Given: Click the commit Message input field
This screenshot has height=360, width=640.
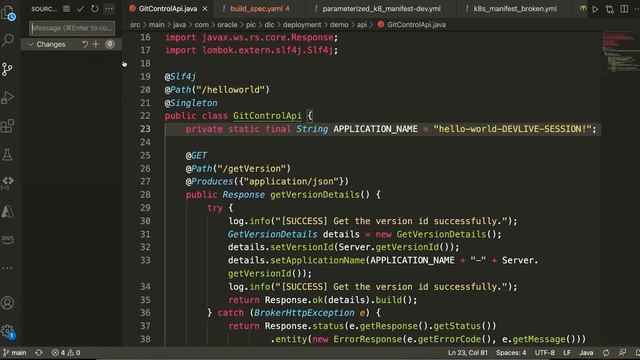Looking at the screenshot, I should [72, 28].
